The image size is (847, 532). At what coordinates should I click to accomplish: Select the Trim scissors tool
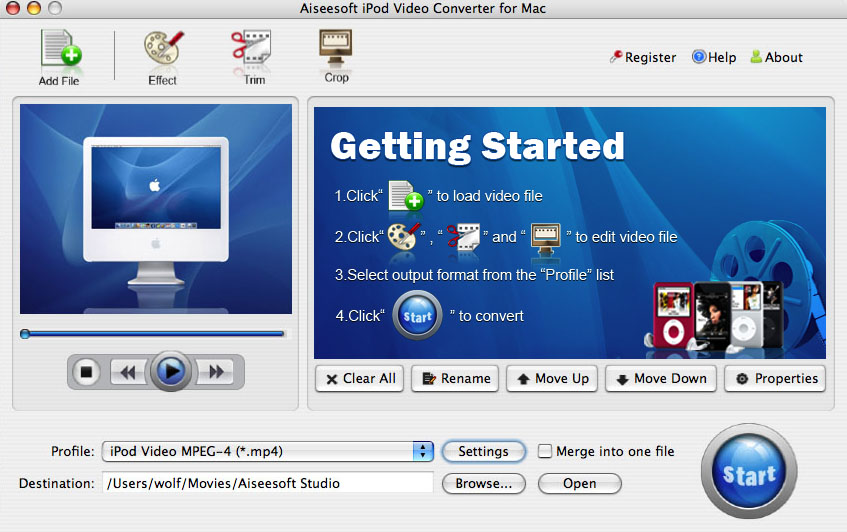click(253, 57)
